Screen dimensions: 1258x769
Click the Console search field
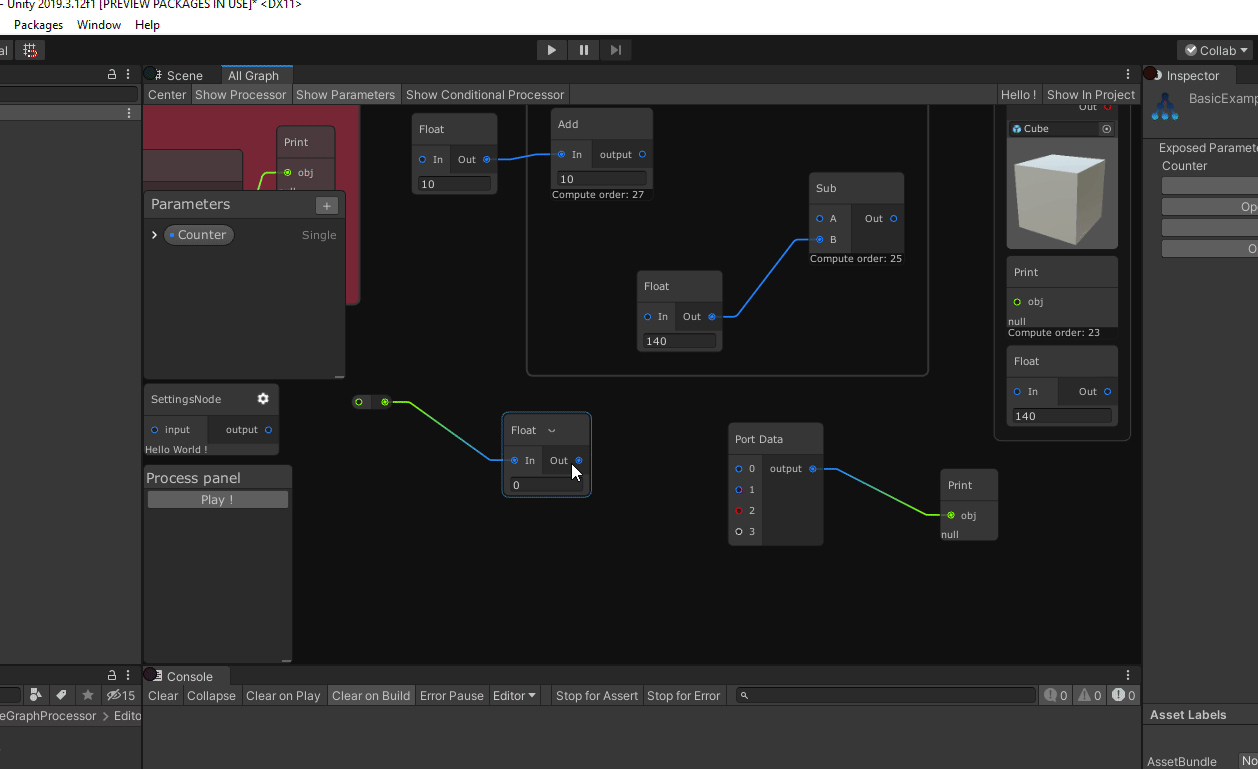[x=884, y=694]
